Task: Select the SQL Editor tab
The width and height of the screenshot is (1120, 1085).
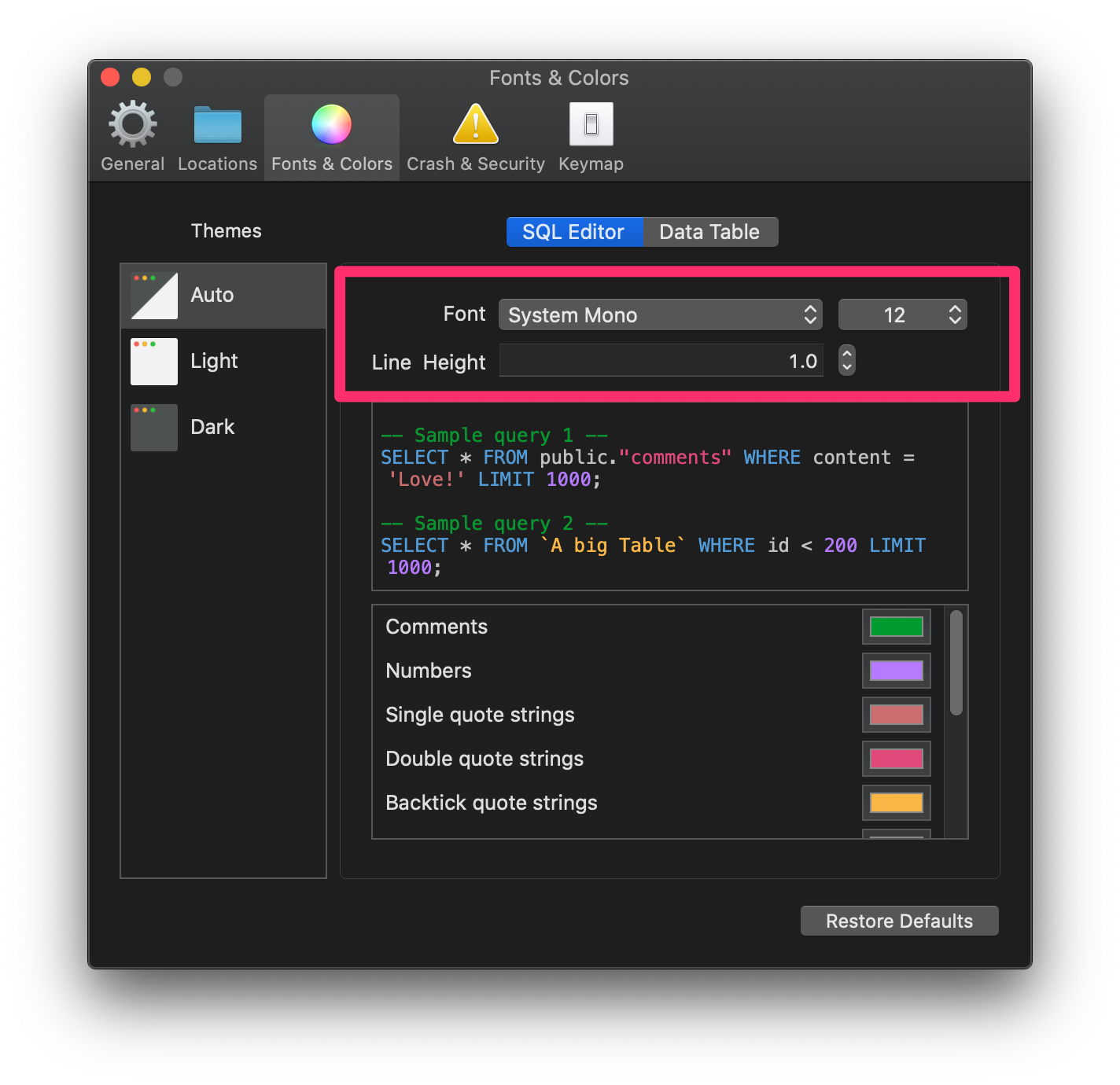Action: click(574, 231)
